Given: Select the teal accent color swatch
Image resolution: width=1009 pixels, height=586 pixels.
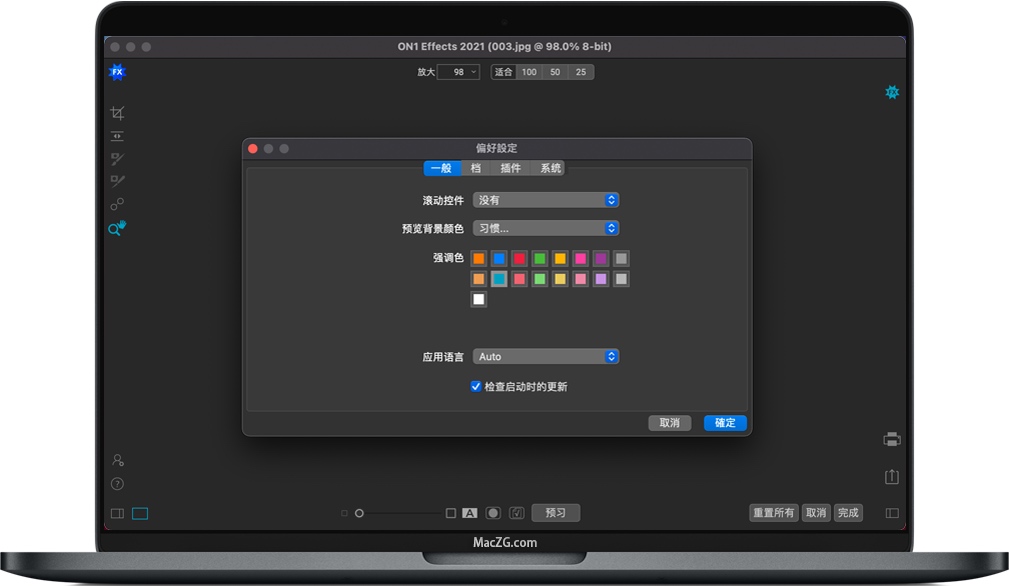Looking at the screenshot, I should [499, 278].
